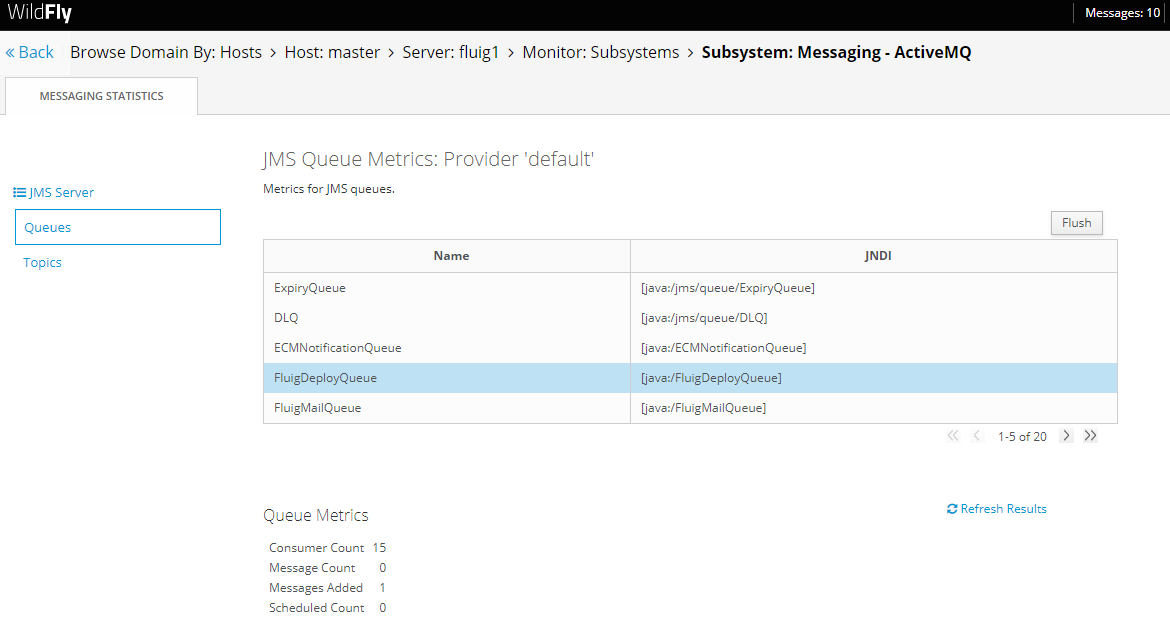Image resolution: width=1170 pixels, height=617 pixels.
Task: Open the Messages: 10 notification
Action: (x=1122, y=13)
